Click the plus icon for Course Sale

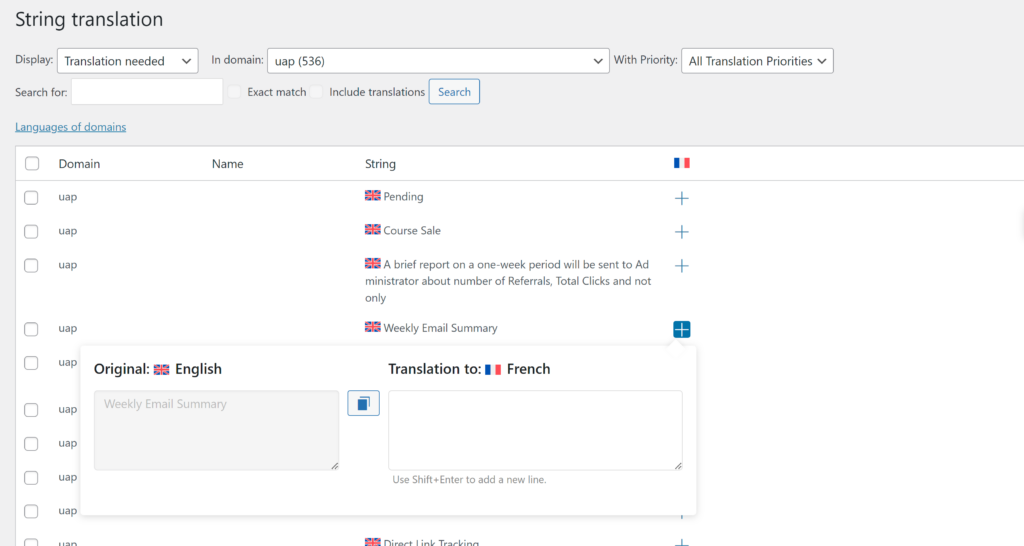pos(681,232)
